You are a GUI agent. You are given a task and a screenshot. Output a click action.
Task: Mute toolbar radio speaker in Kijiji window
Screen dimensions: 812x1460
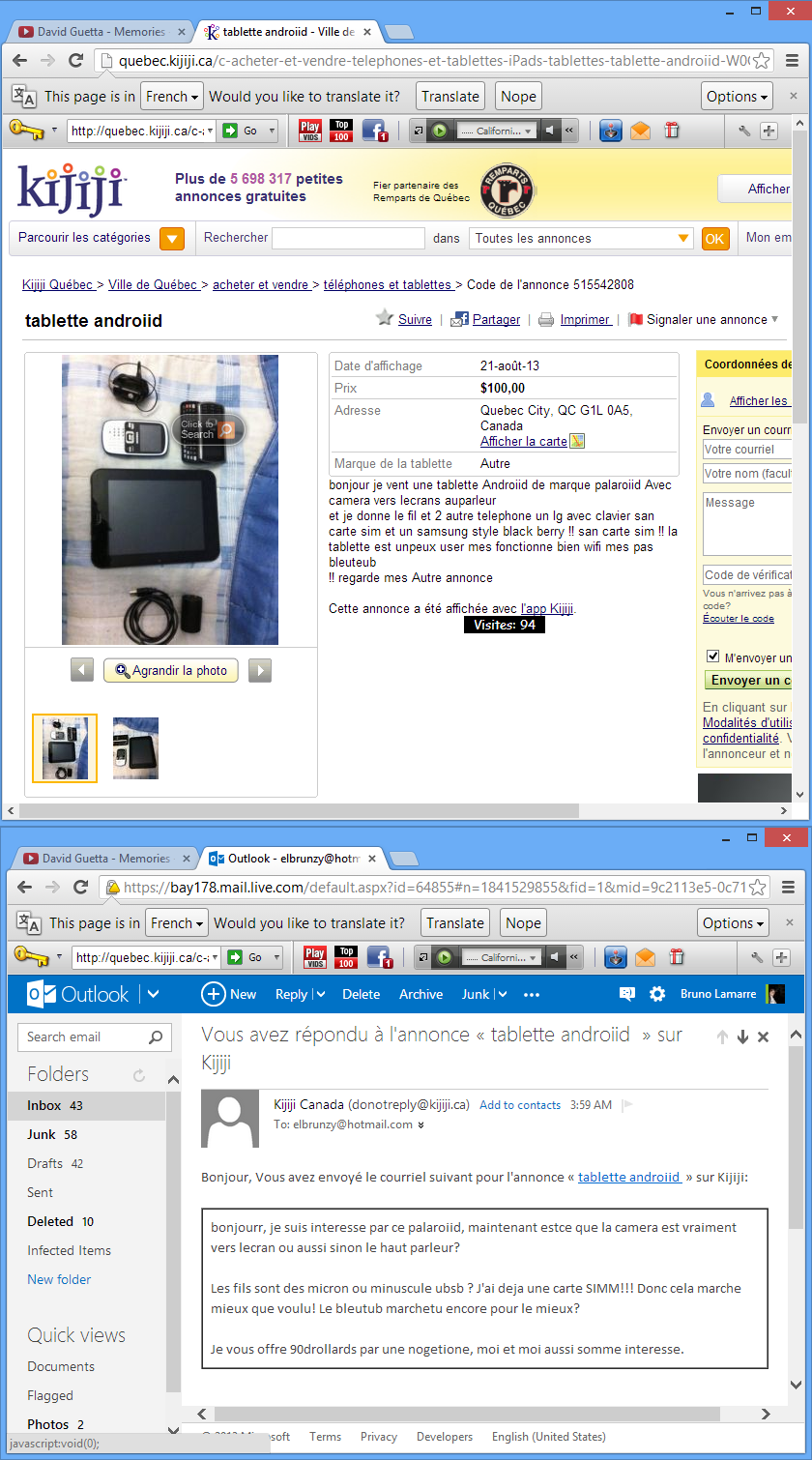coord(550,131)
